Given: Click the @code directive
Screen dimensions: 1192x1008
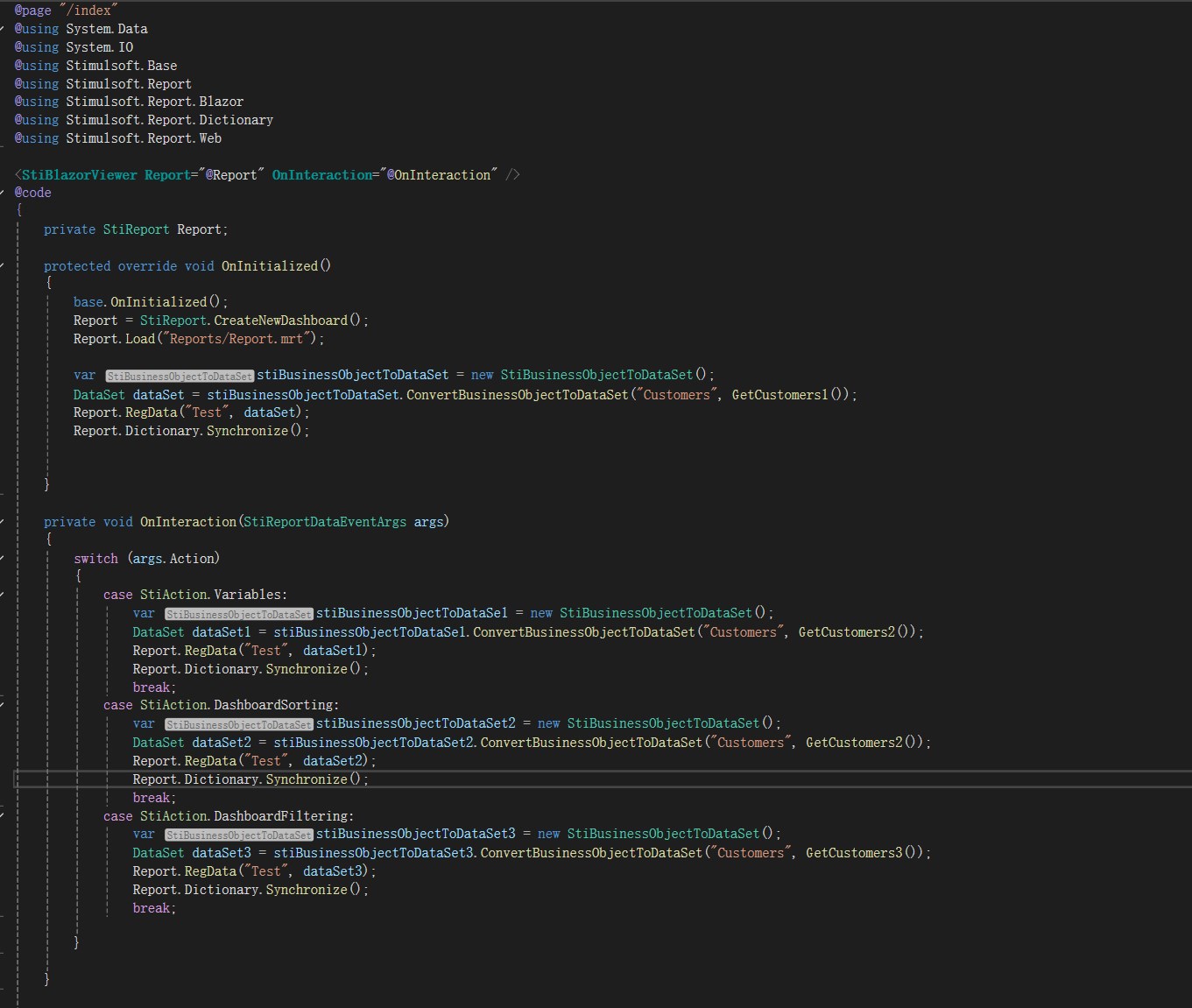Looking at the screenshot, I should [32, 193].
